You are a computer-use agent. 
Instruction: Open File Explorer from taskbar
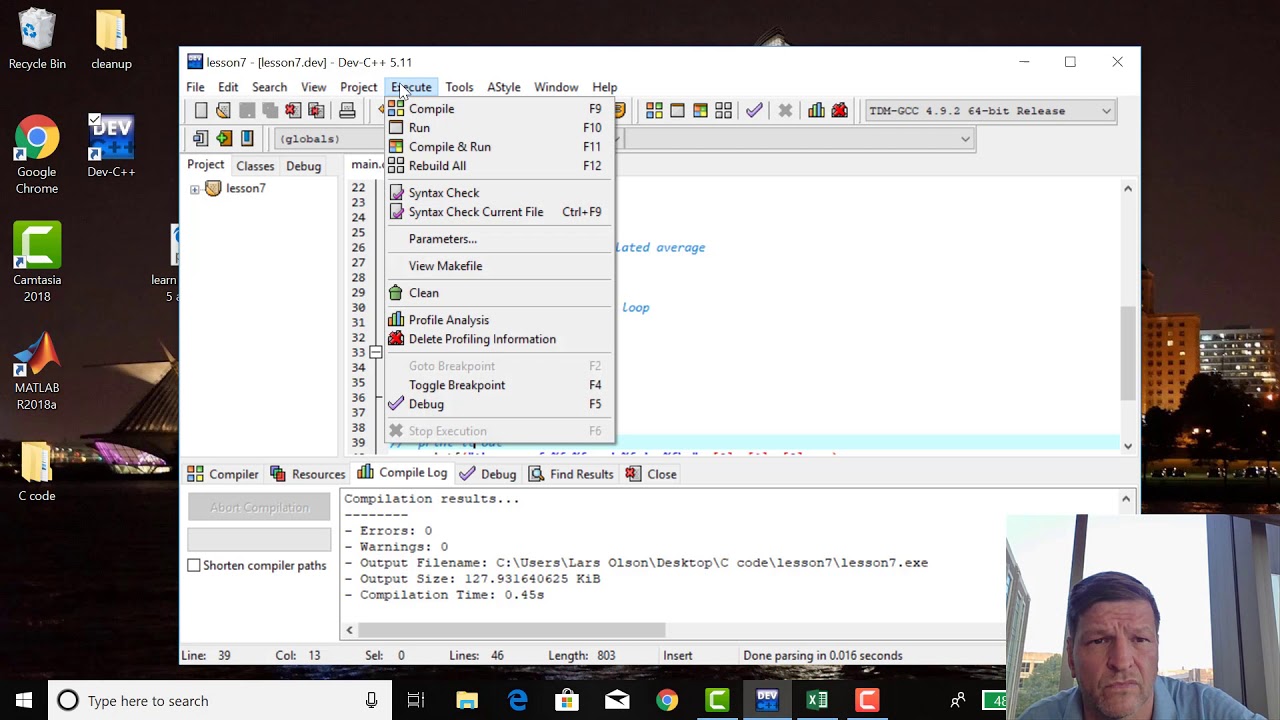click(x=467, y=700)
